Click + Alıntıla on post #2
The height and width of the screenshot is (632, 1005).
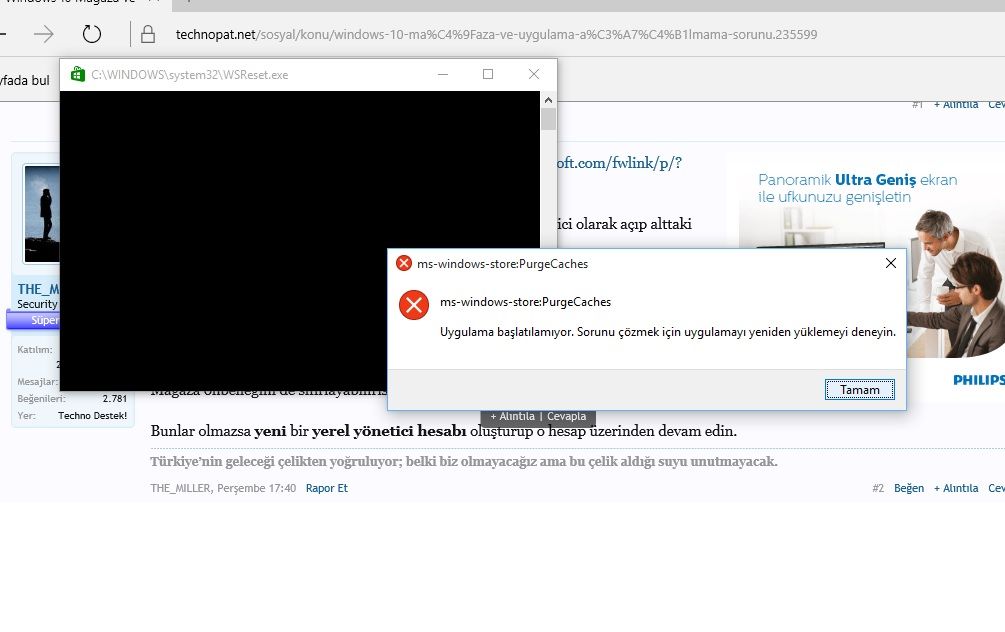956,488
